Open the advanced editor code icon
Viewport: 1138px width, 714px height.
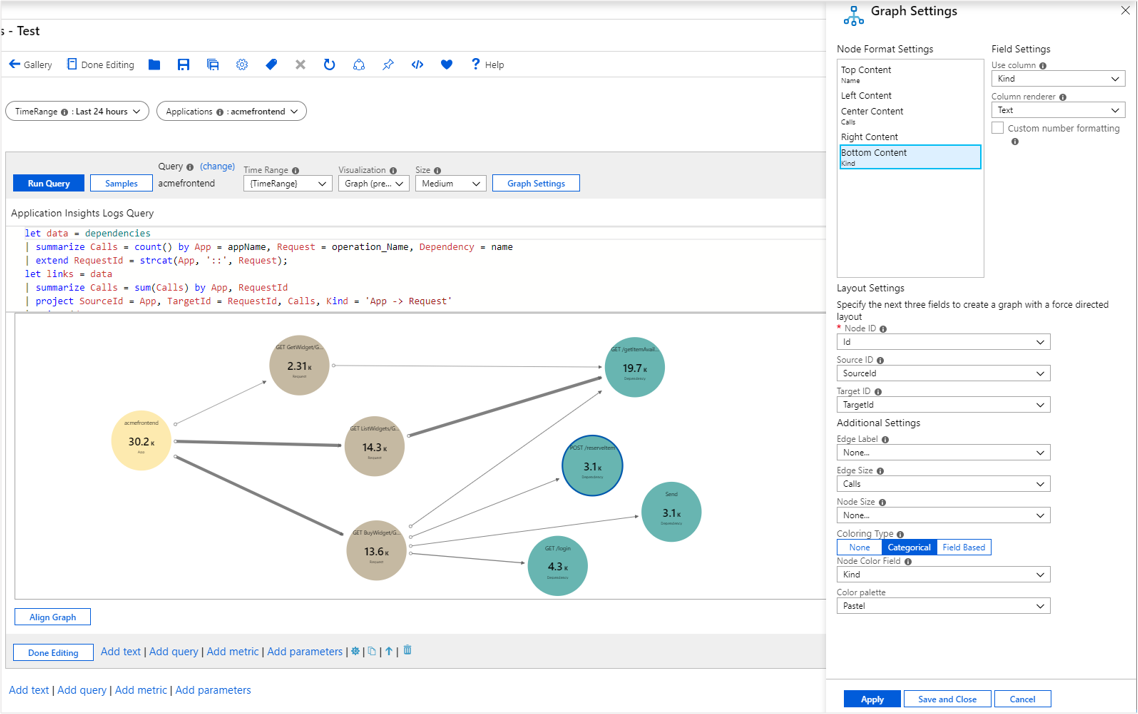[x=417, y=65]
